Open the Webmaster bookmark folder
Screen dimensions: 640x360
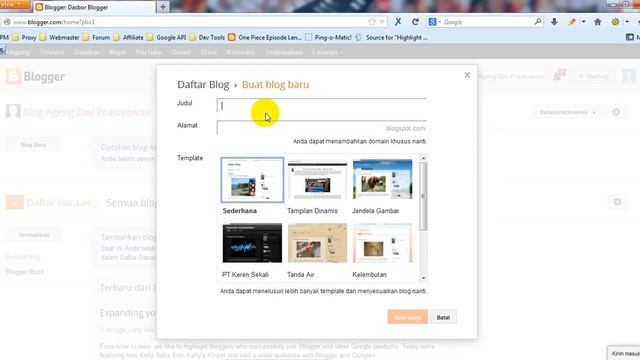[60, 37]
